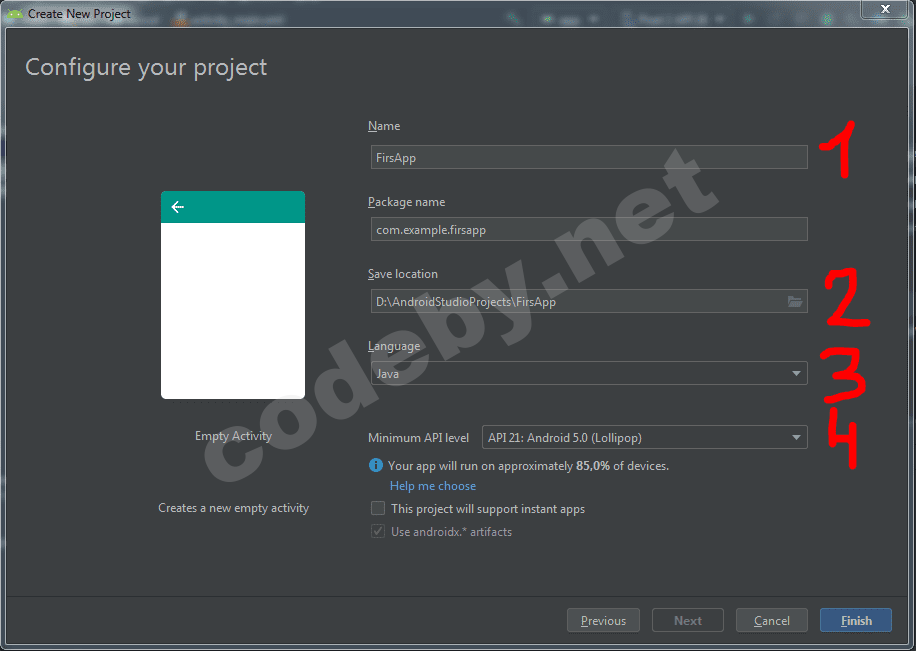Click the 'Save location' label
This screenshot has height=651, width=916.
[403, 274]
